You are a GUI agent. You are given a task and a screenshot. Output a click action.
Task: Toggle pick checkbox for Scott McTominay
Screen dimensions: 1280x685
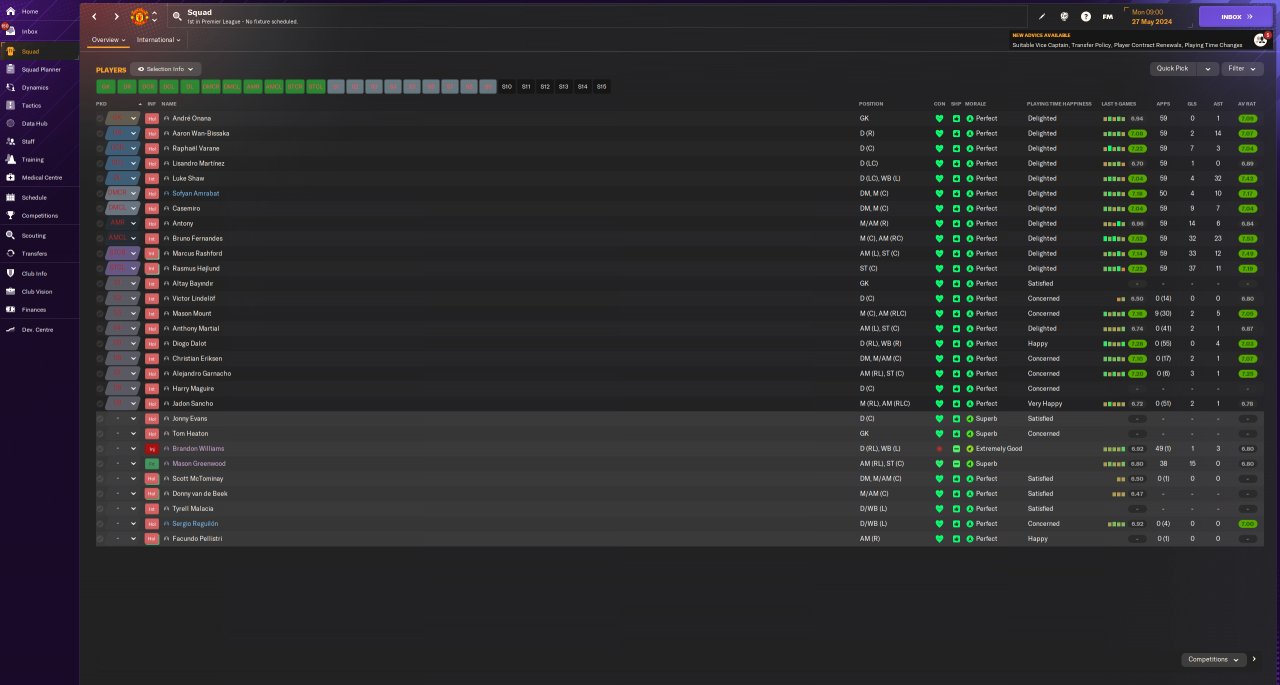tap(100, 478)
